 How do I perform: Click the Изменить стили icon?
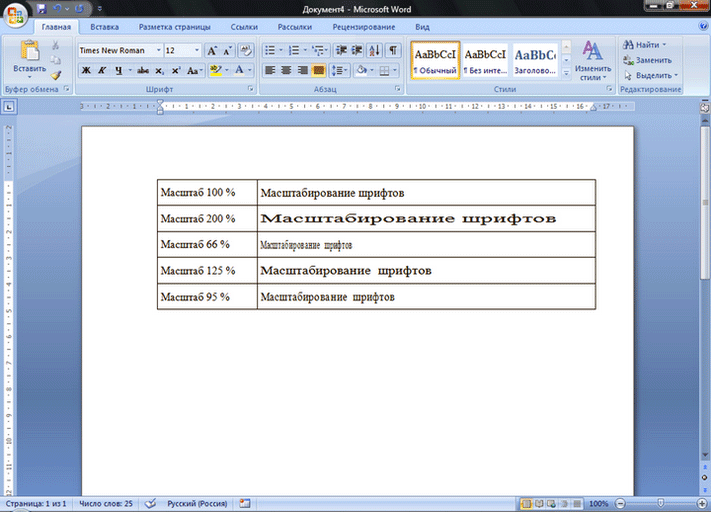pos(593,60)
